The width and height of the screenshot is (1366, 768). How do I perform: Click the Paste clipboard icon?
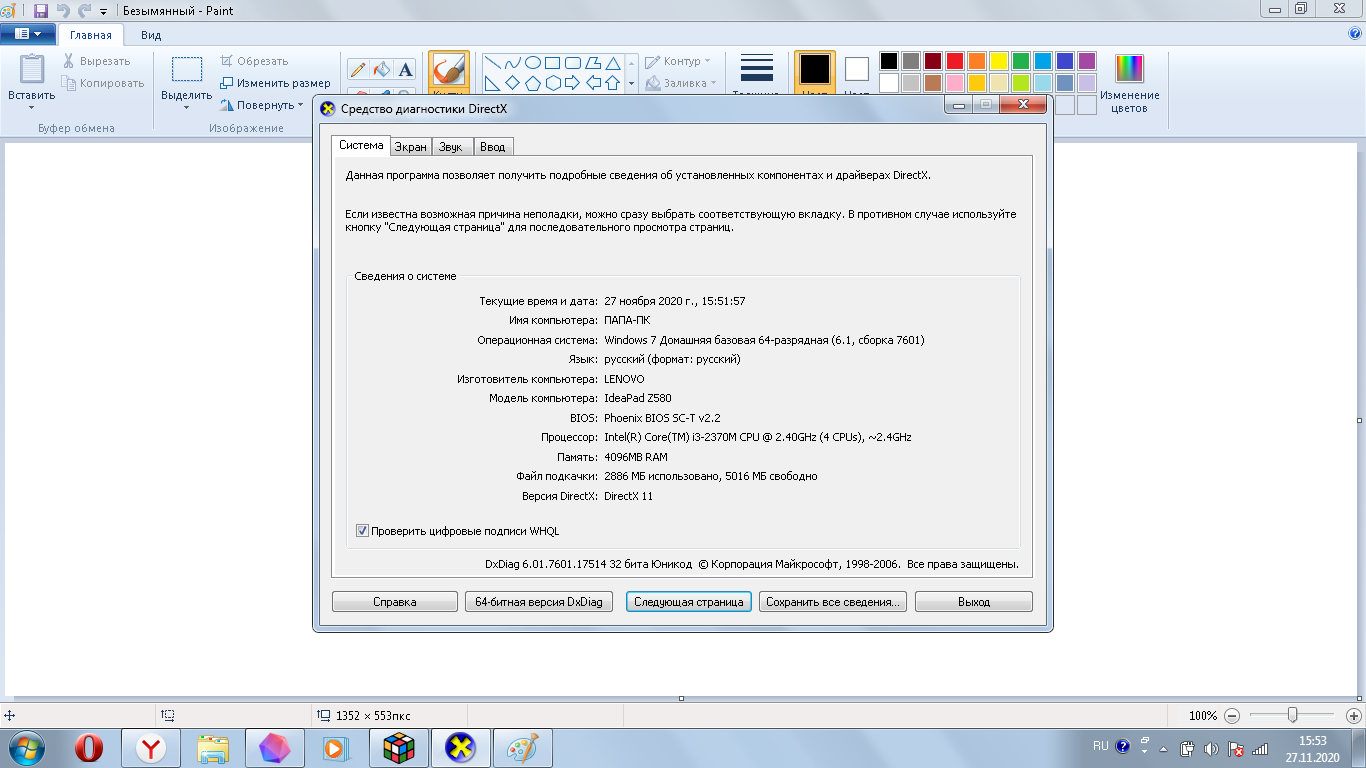pyautogui.click(x=32, y=69)
